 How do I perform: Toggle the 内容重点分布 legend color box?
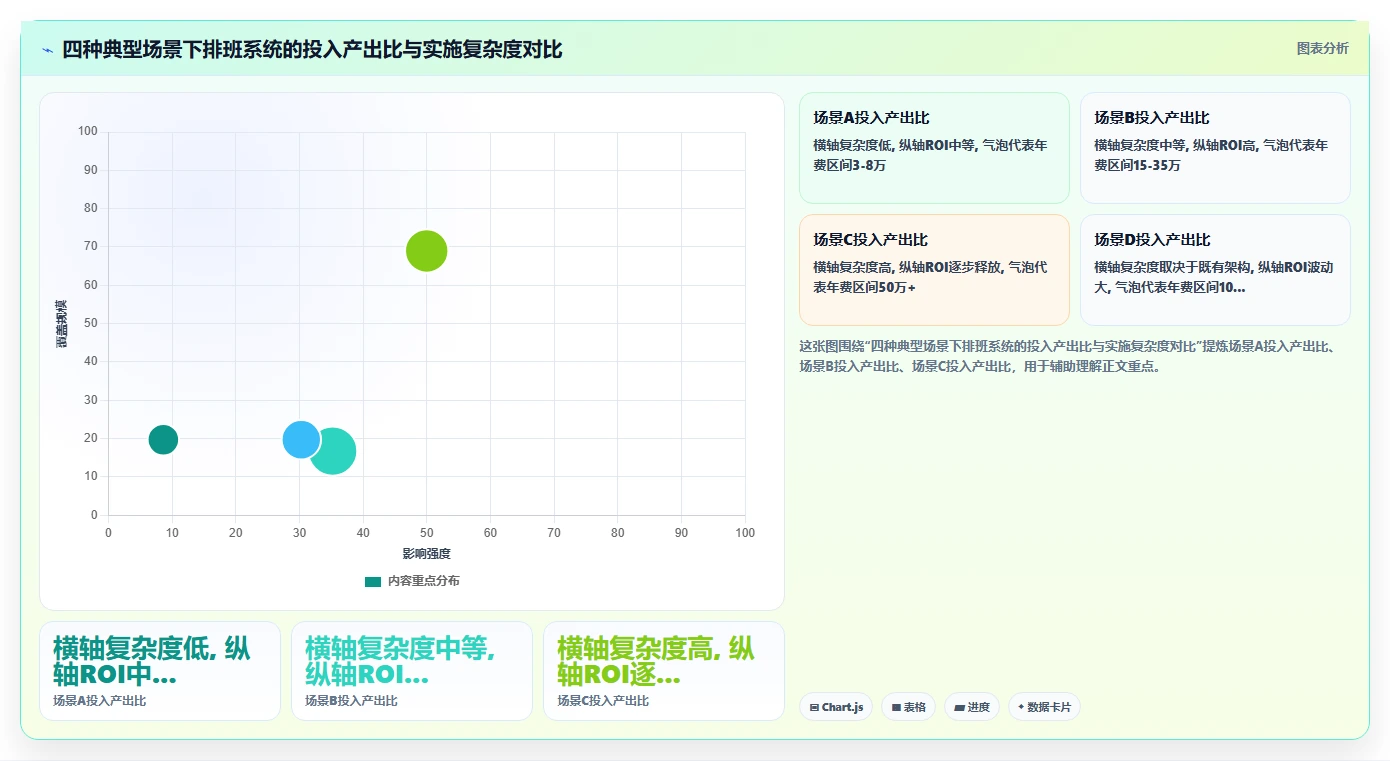pos(373,581)
